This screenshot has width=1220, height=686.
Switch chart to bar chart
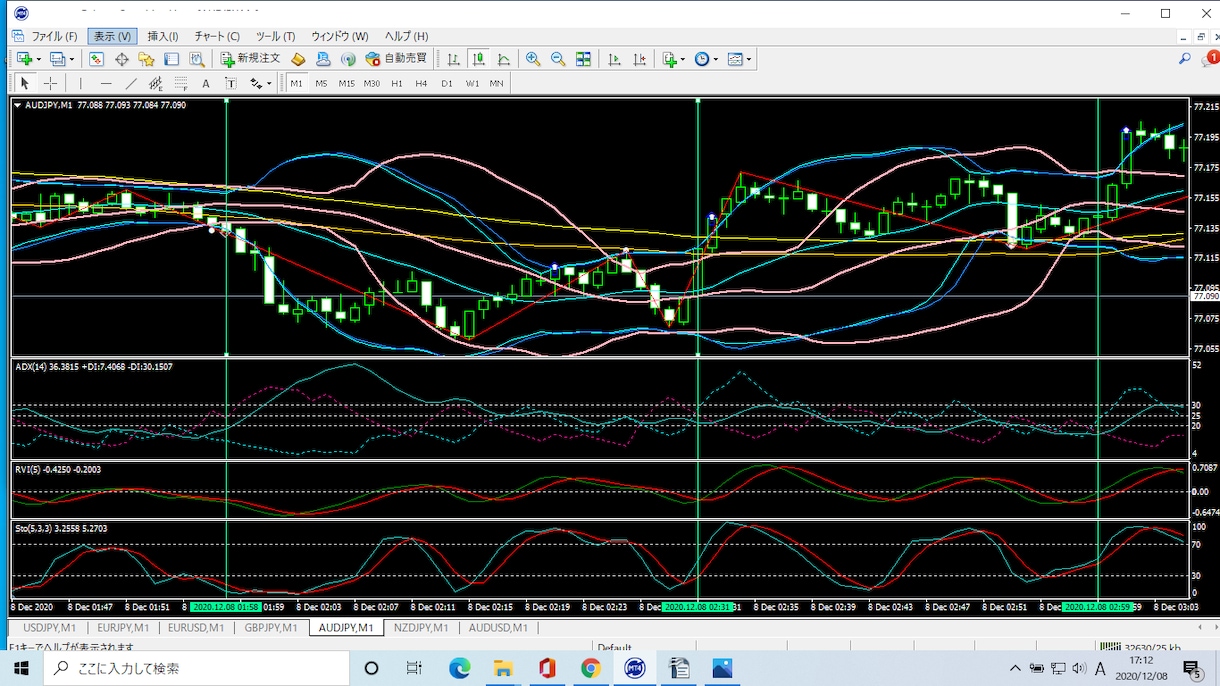pos(454,60)
